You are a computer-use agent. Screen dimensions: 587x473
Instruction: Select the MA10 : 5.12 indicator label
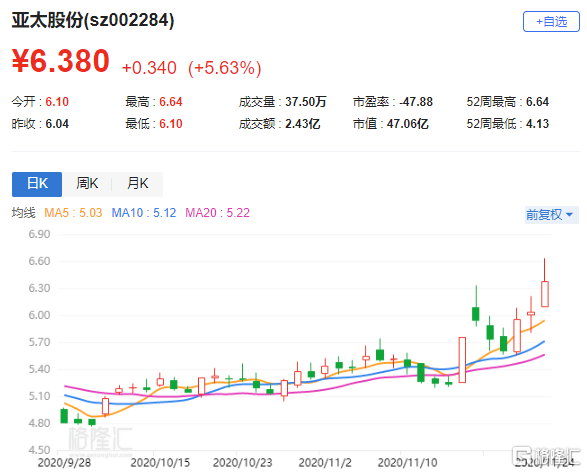pos(144,213)
